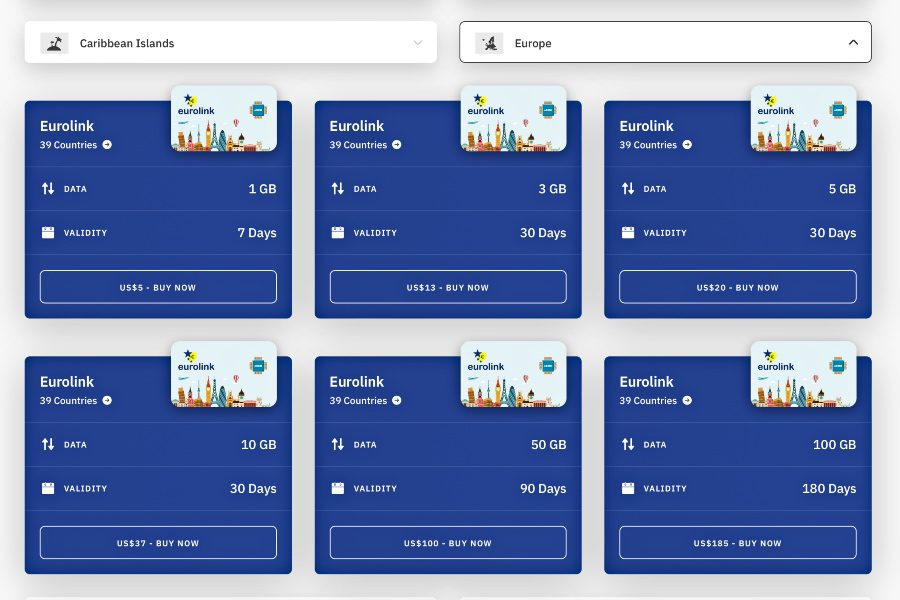Click the '180 Days' validity value
Viewport: 900px width, 600px height.
click(x=829, y=488)
